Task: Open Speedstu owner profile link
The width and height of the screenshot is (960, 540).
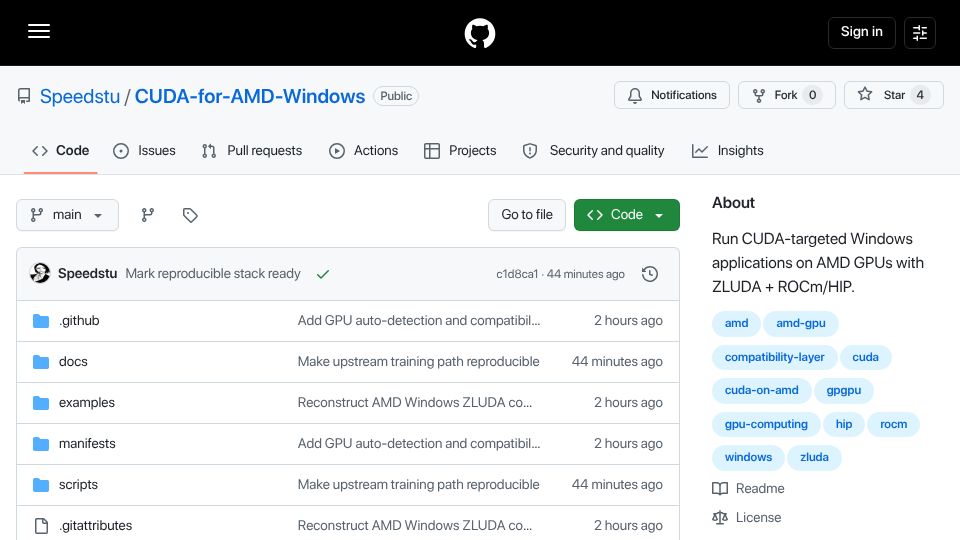Action: 80,96
